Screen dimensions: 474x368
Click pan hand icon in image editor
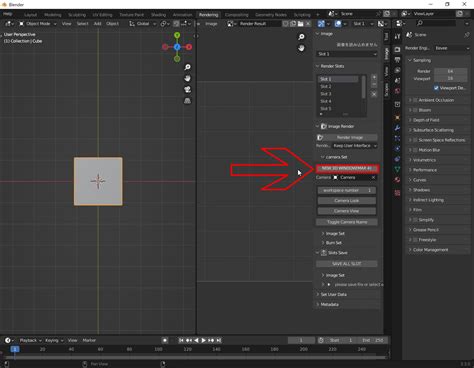point(301,48)
